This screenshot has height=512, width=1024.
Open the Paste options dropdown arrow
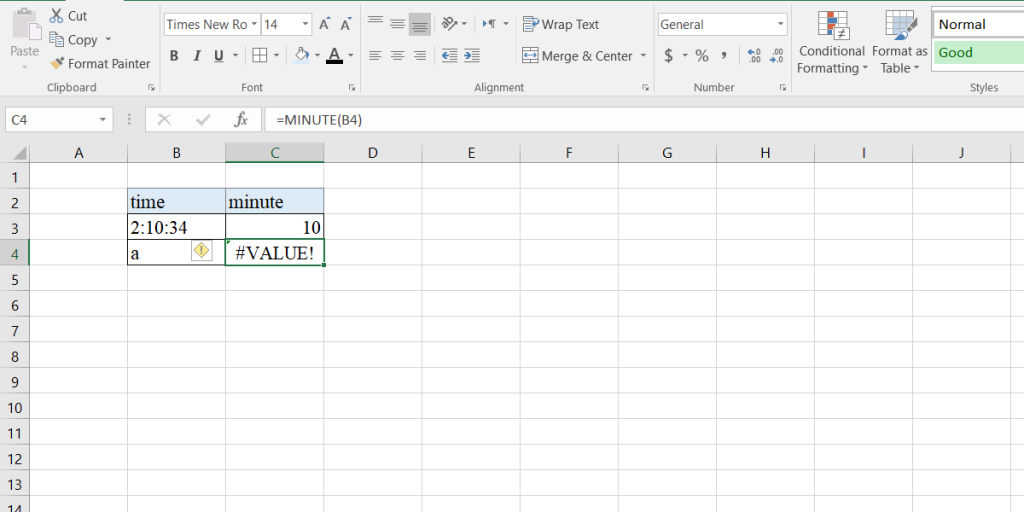[x=25, y=66]
